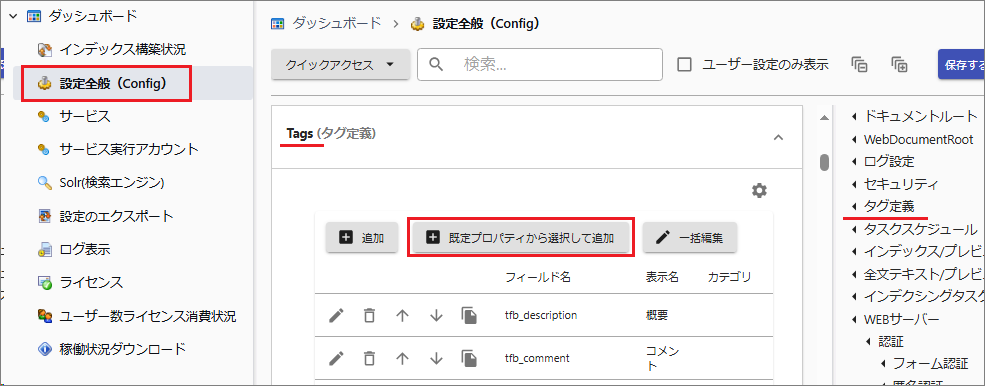Click the 追加 button

click(x=362, y=238)
